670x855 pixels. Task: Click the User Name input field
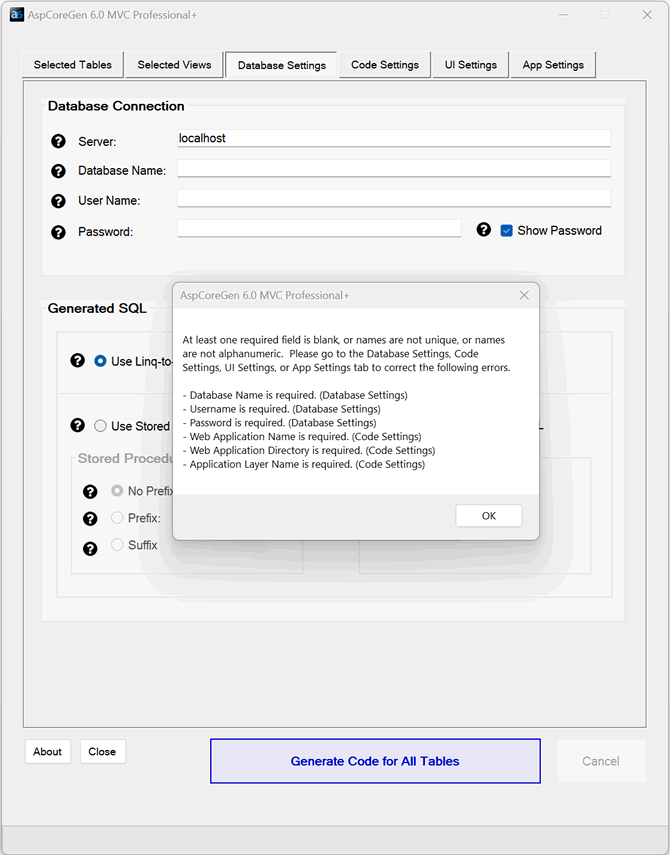pos(394,198)
